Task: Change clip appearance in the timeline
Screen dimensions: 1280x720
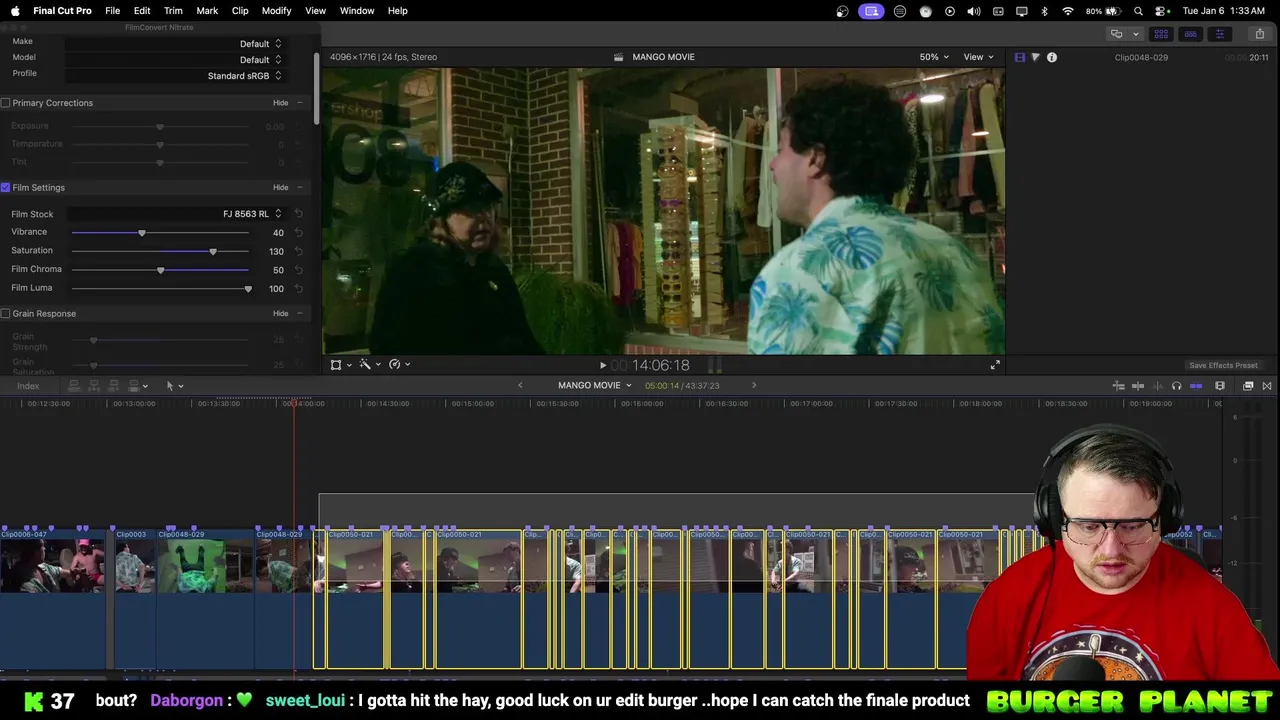Action: click(1220, 386)
